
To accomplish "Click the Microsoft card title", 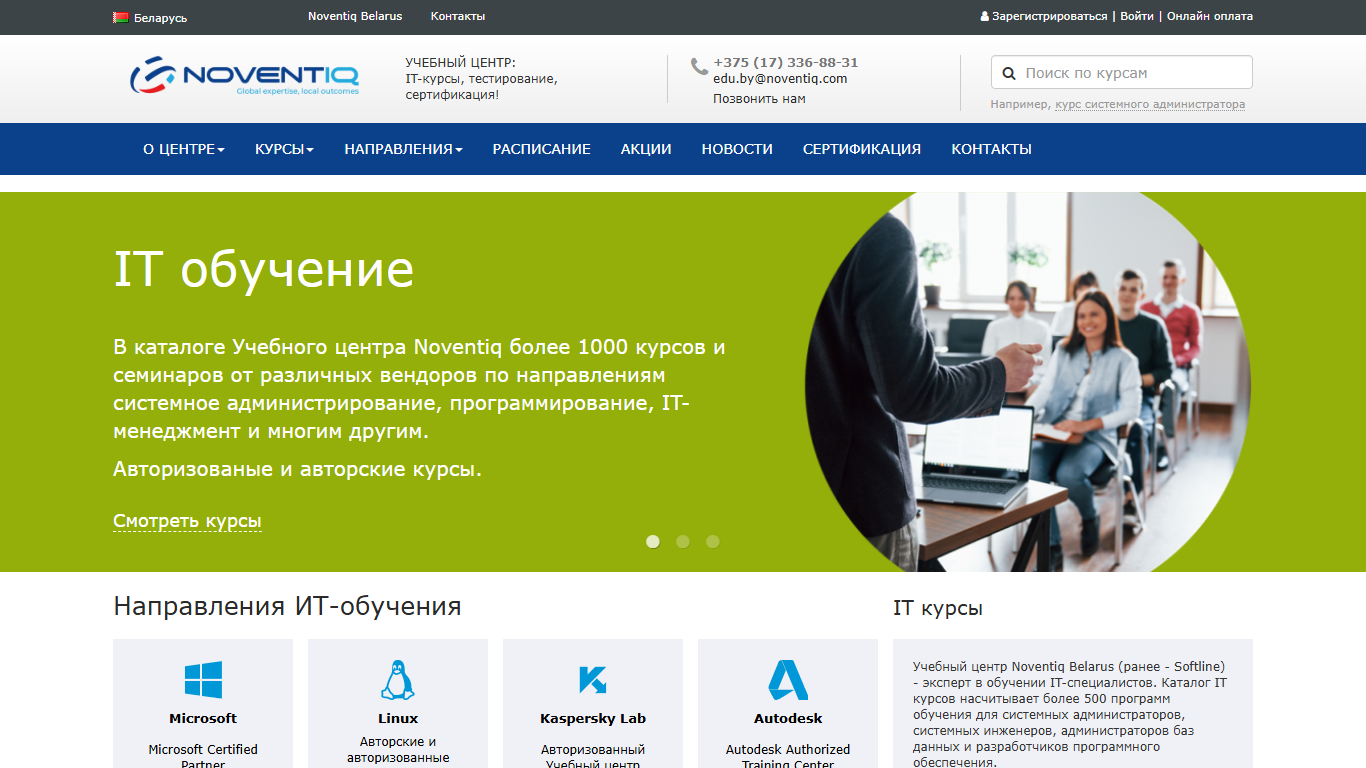I will coord(203,718).
